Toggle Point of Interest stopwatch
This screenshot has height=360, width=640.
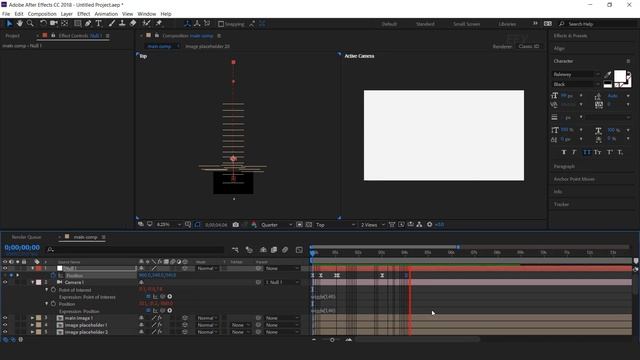tap(53, 290)
